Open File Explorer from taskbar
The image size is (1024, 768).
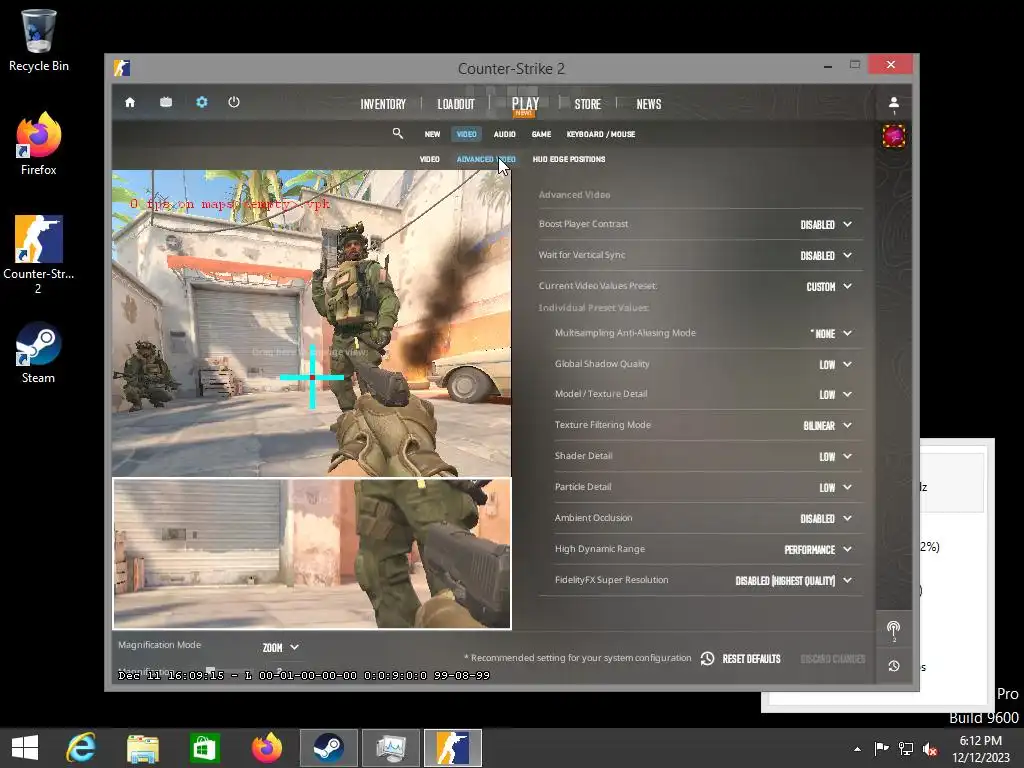tap(143, 748)
